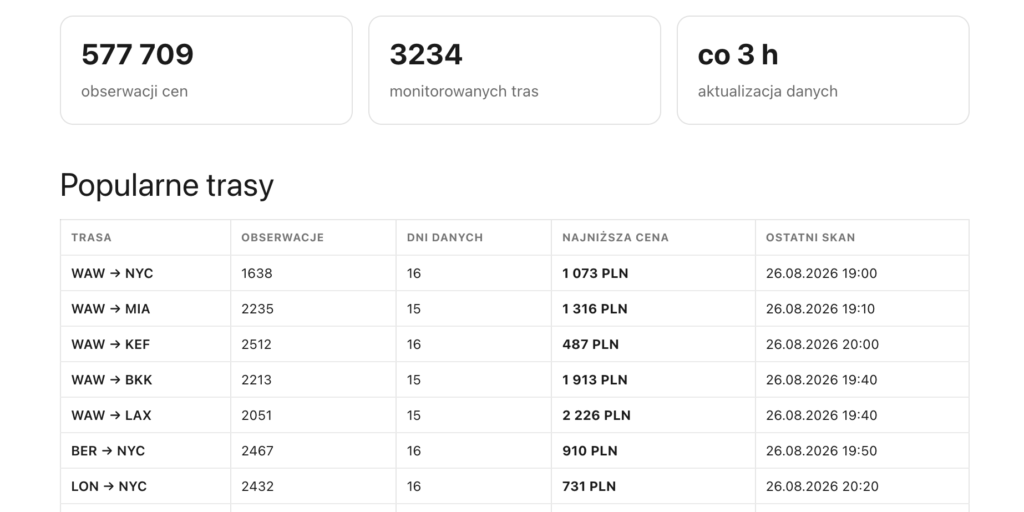Click the DNI DANYCH column header
1024x512 pixels.
coord(445,238)
